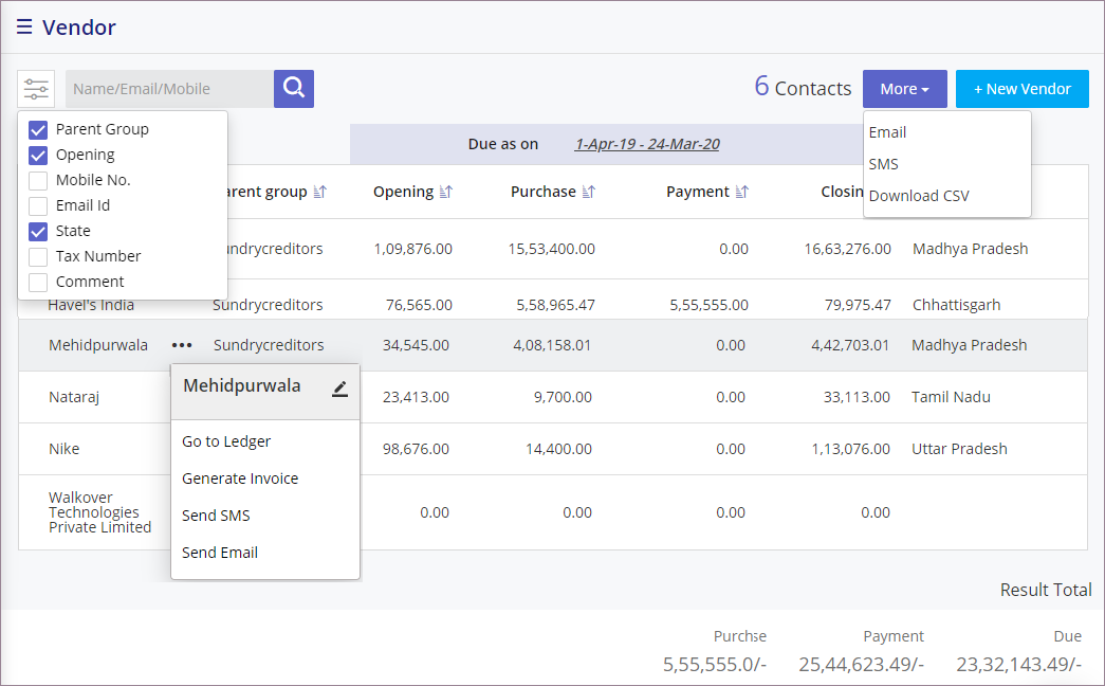
Task: Click the + New Vendor button
Action: pos(1022,89)
